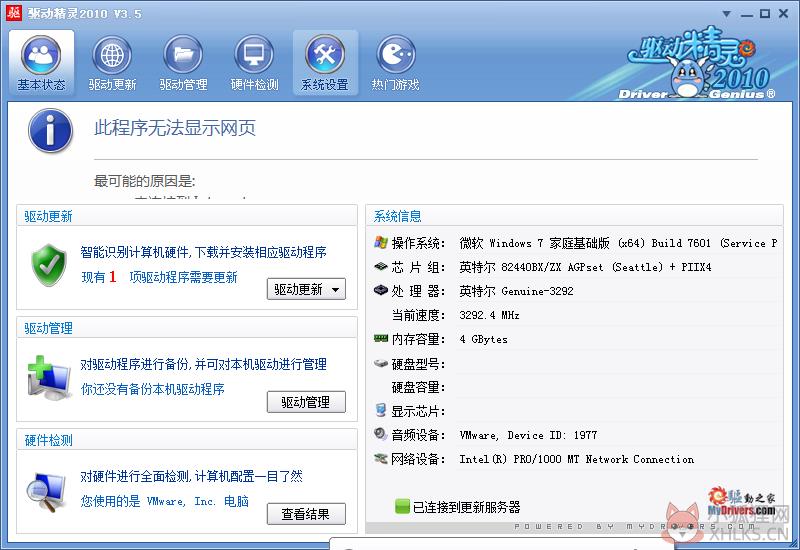This screenshot has height=550, width=800.
Task: Click the 英特尔 82440BX/ZX AGPset value
Action: [585, 267]
